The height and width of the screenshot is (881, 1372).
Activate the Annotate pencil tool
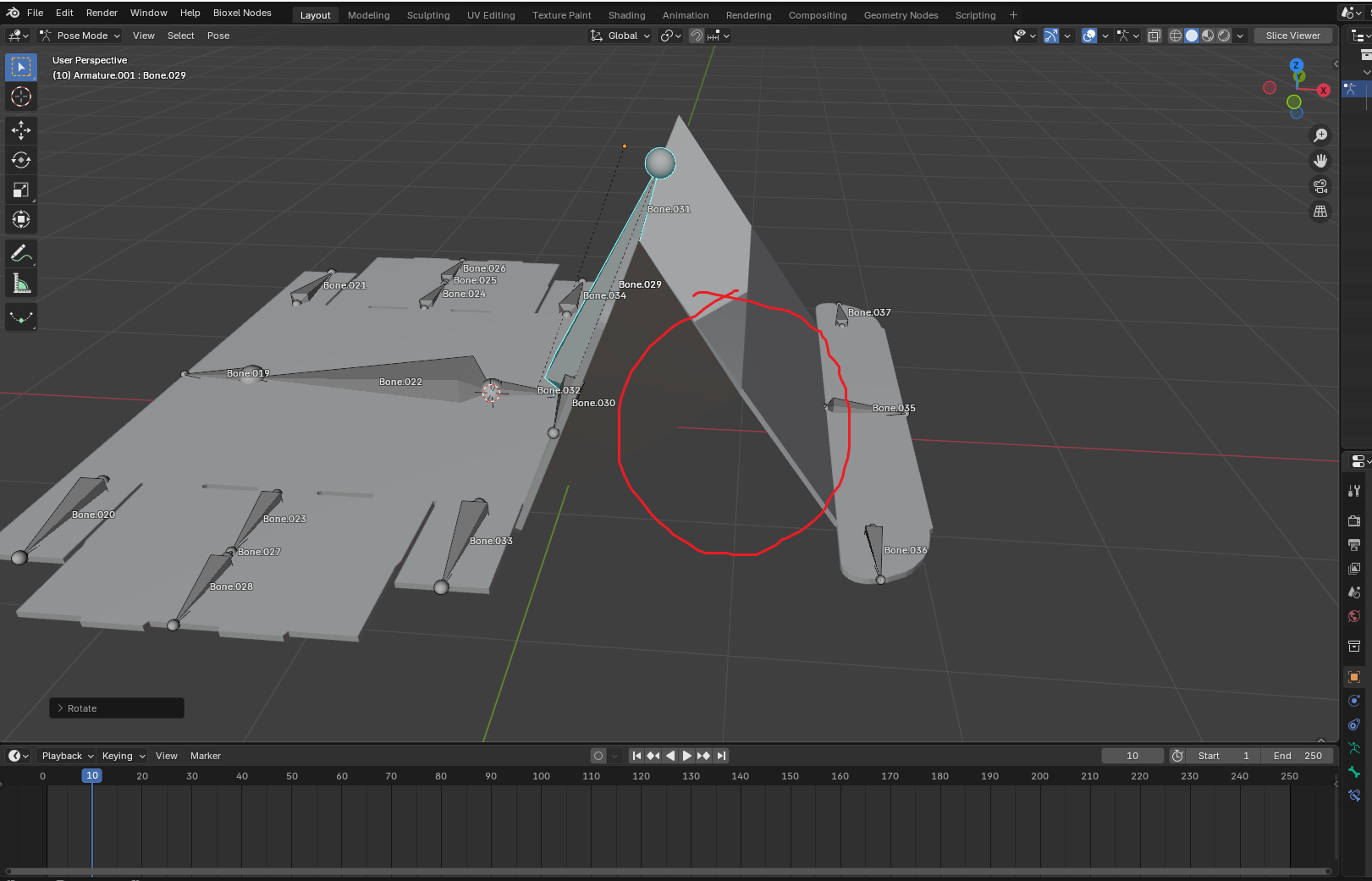21,254
